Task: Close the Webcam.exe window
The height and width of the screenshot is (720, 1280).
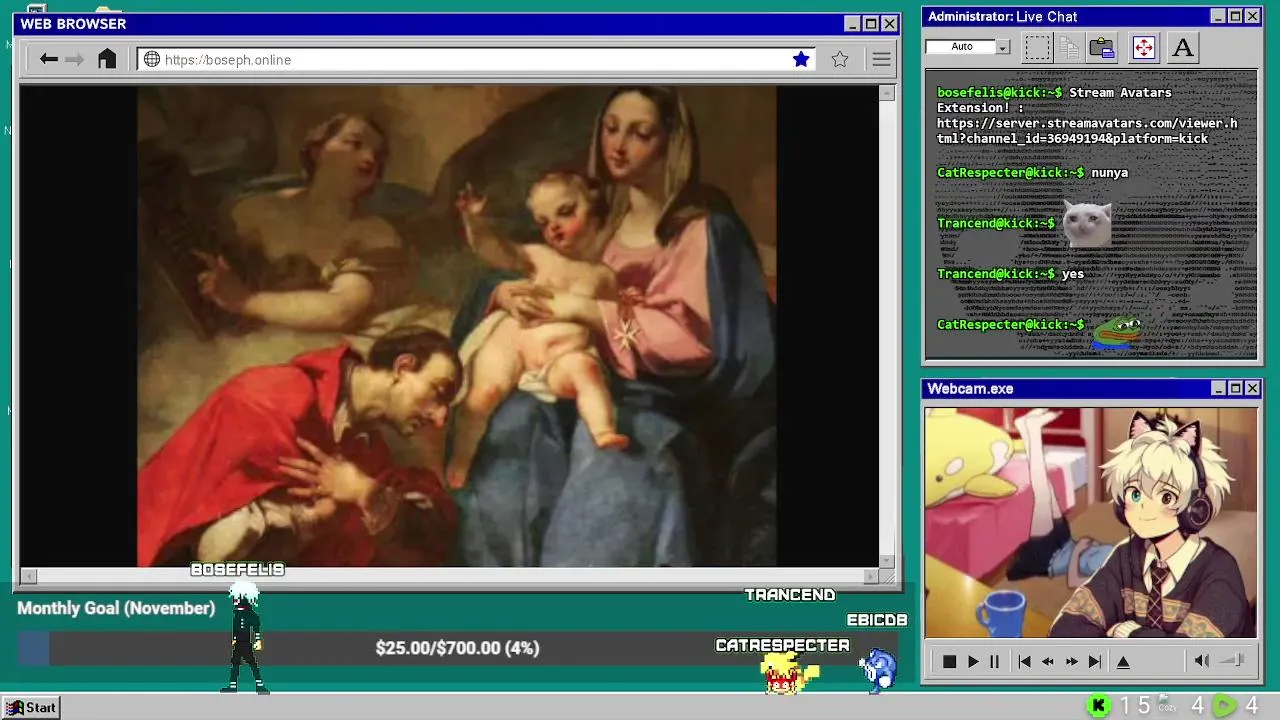Action: [1252, 388]
